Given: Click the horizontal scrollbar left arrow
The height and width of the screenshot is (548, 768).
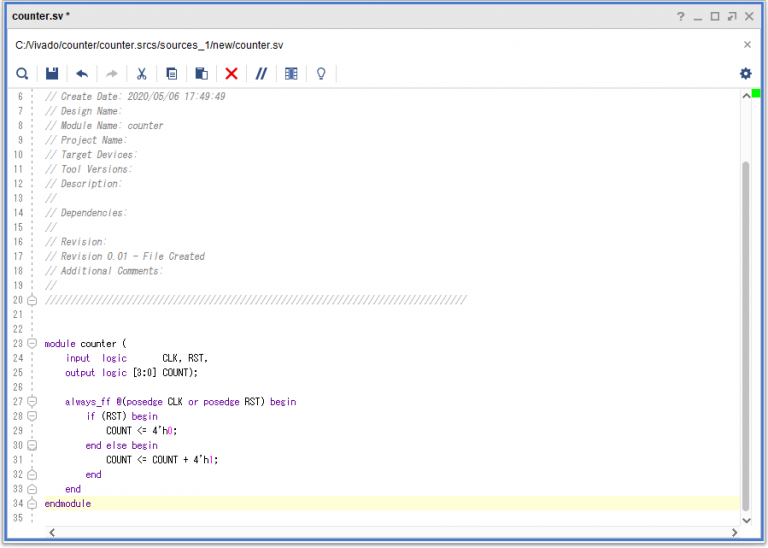Looking at the screenshot, I should click(50, 534).
